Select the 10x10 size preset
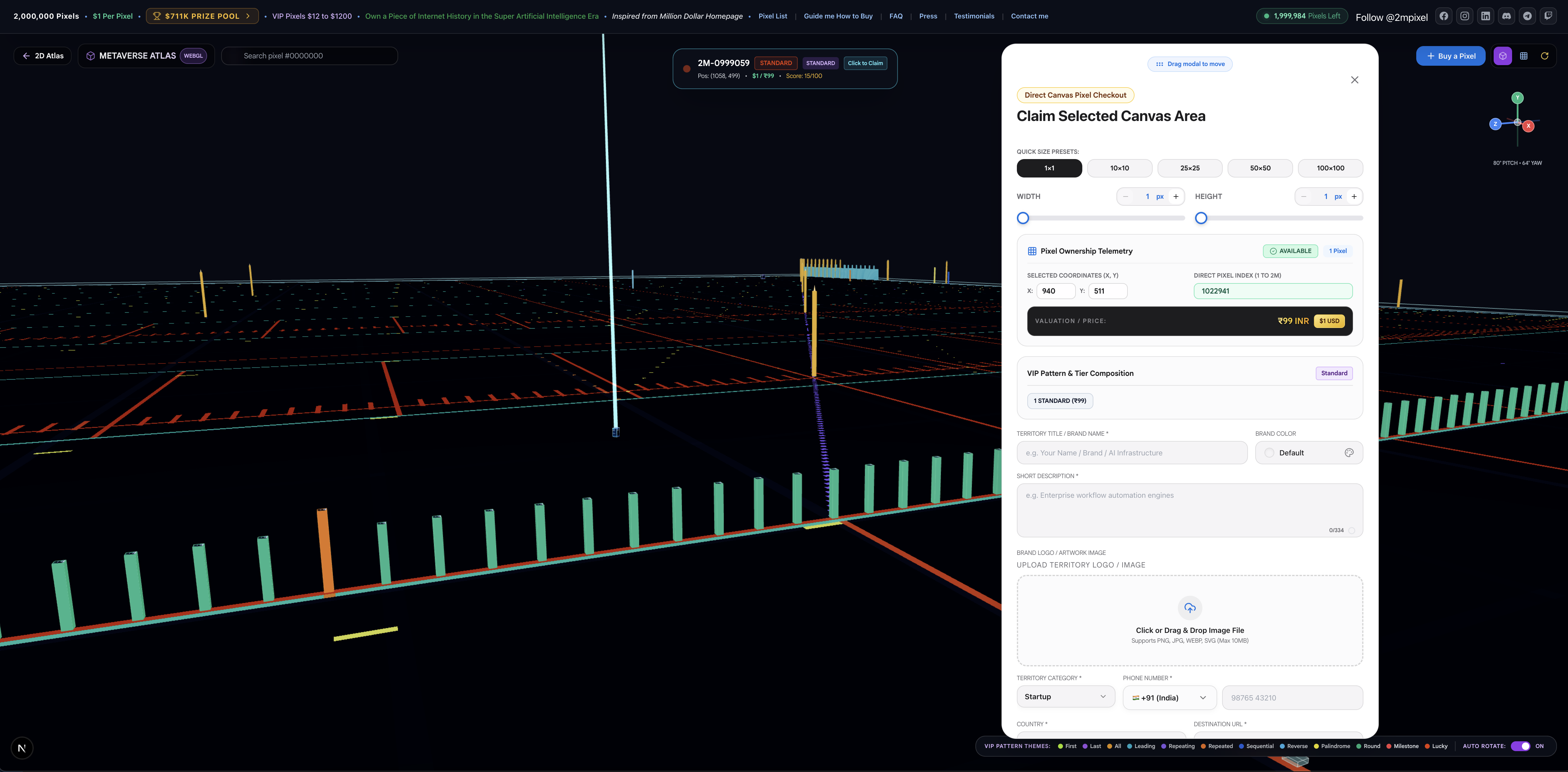The width and height of the screenshot is (1568, 772). pyautogui.click(x=1119, y=169)
